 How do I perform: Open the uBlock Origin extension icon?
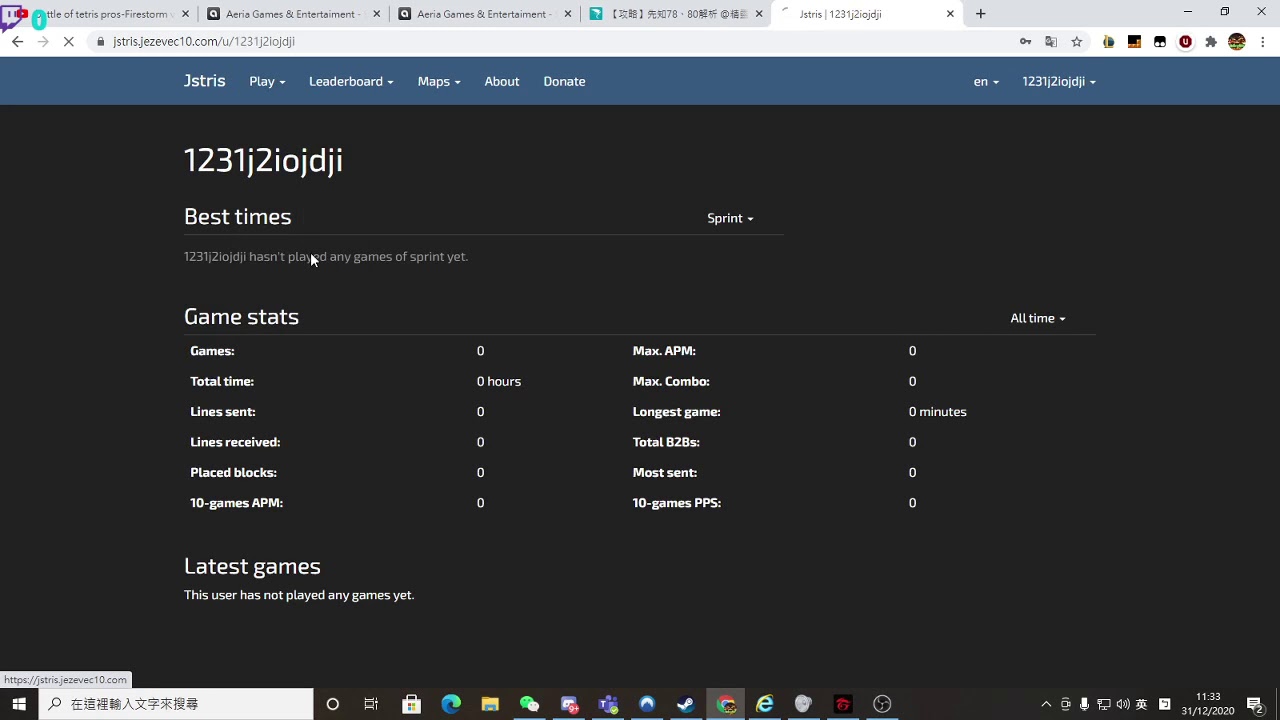coord(1185,41)
